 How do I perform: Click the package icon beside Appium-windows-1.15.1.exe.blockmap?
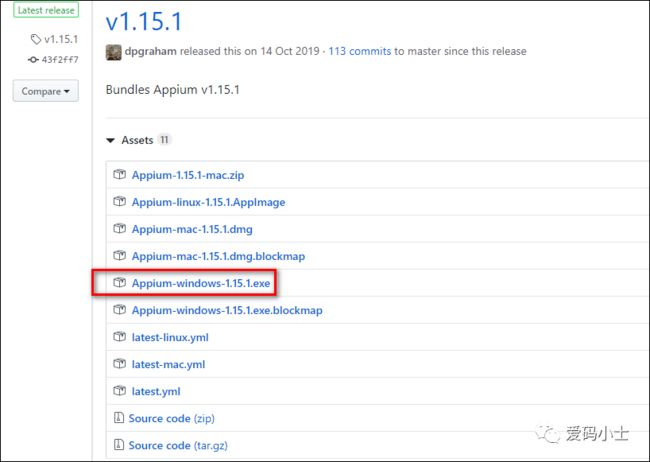pos(119,310)
